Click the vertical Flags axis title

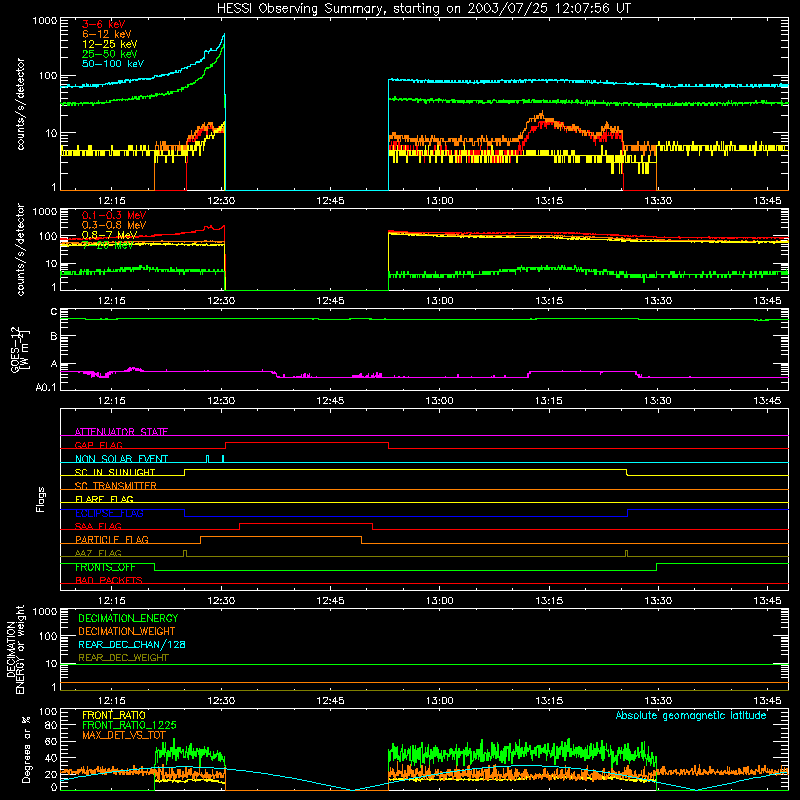41,499
